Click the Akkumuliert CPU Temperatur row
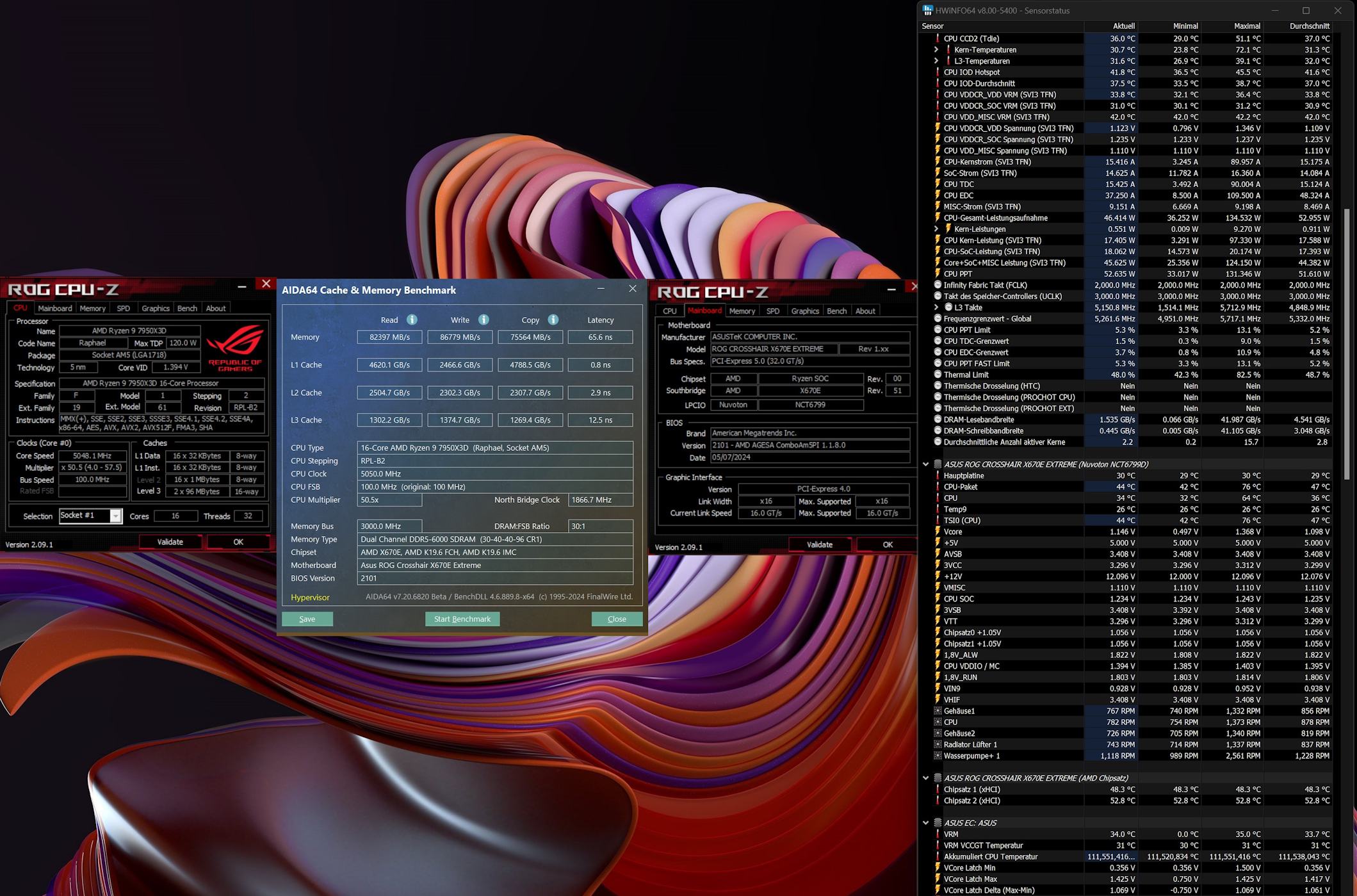Screen dimensions: 1357x896 (x=1132, y=857)
